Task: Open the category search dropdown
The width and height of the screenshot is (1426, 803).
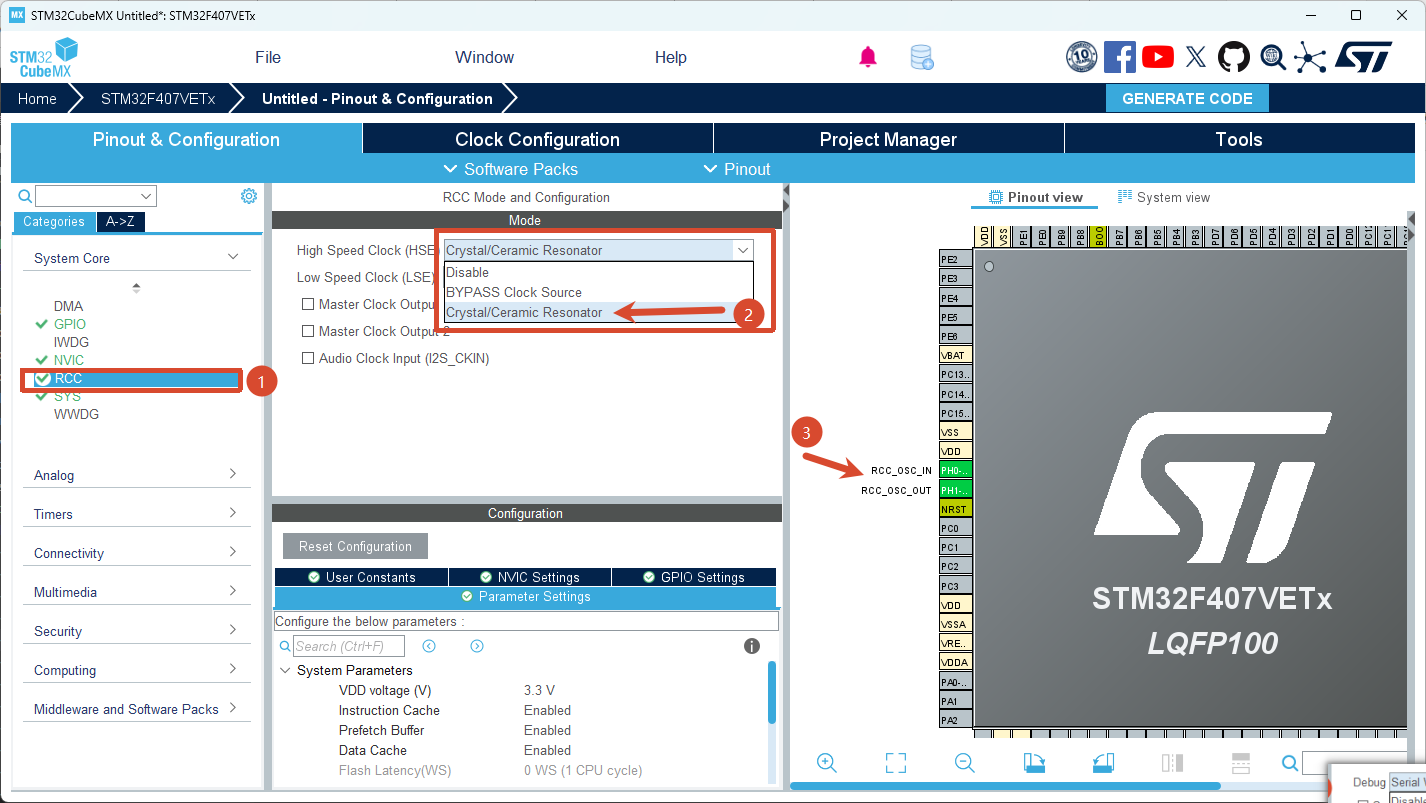Action: pos(148,196)
